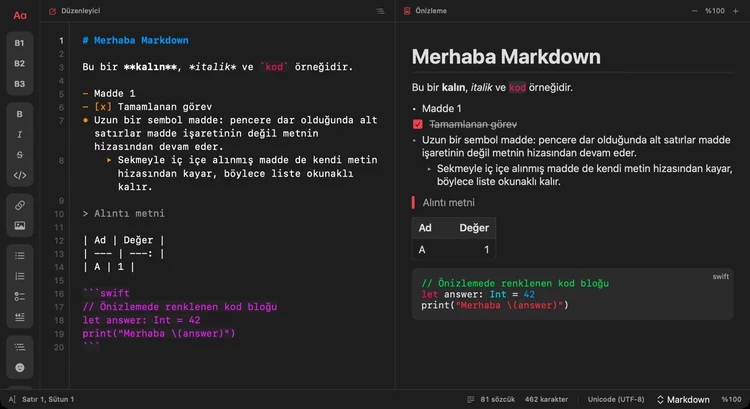Click the Değer table header in preview
The height and width of the screenshot is (409, 750).
[474, 228]
